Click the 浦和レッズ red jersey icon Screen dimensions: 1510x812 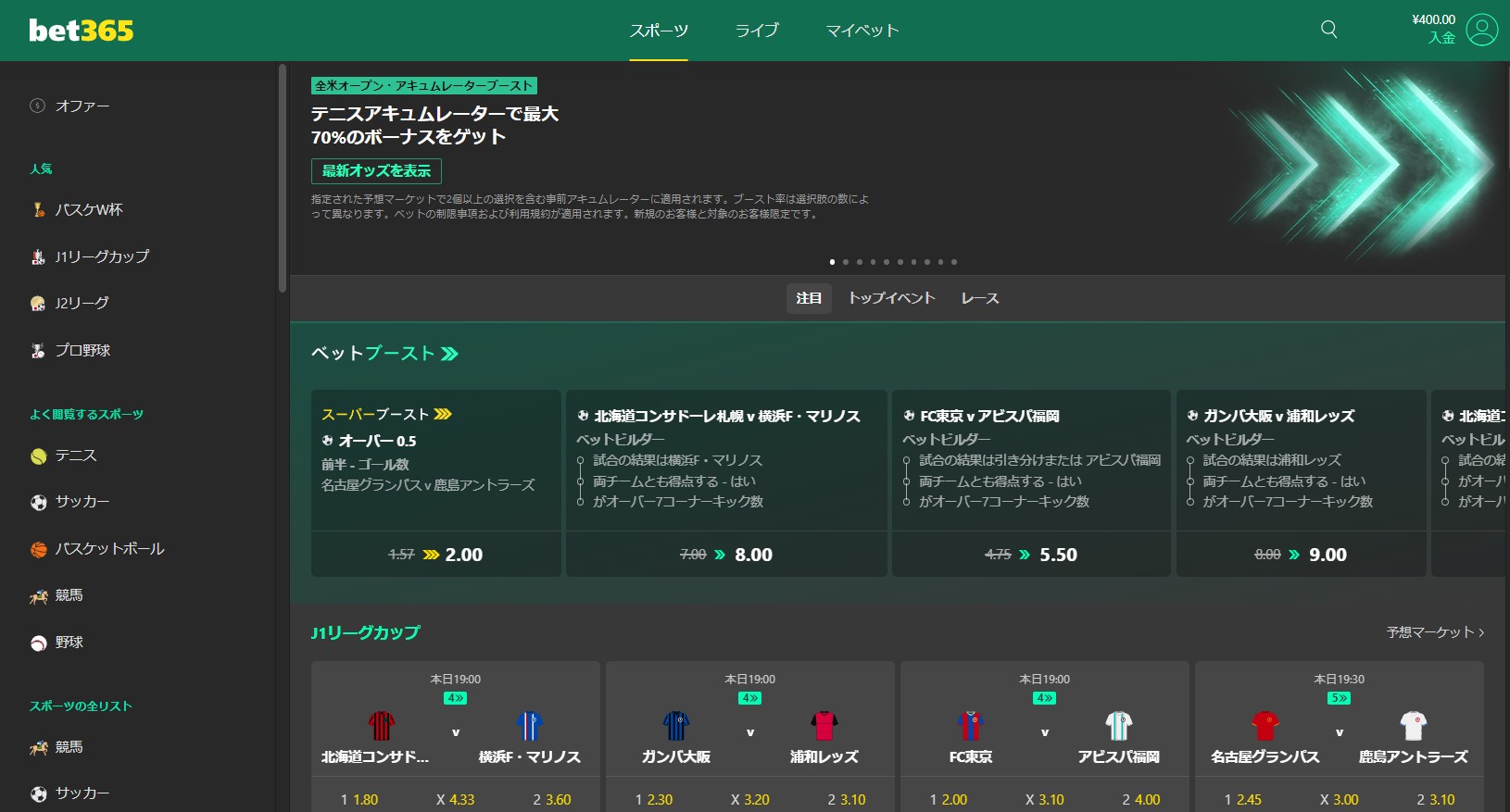[824, 725]
